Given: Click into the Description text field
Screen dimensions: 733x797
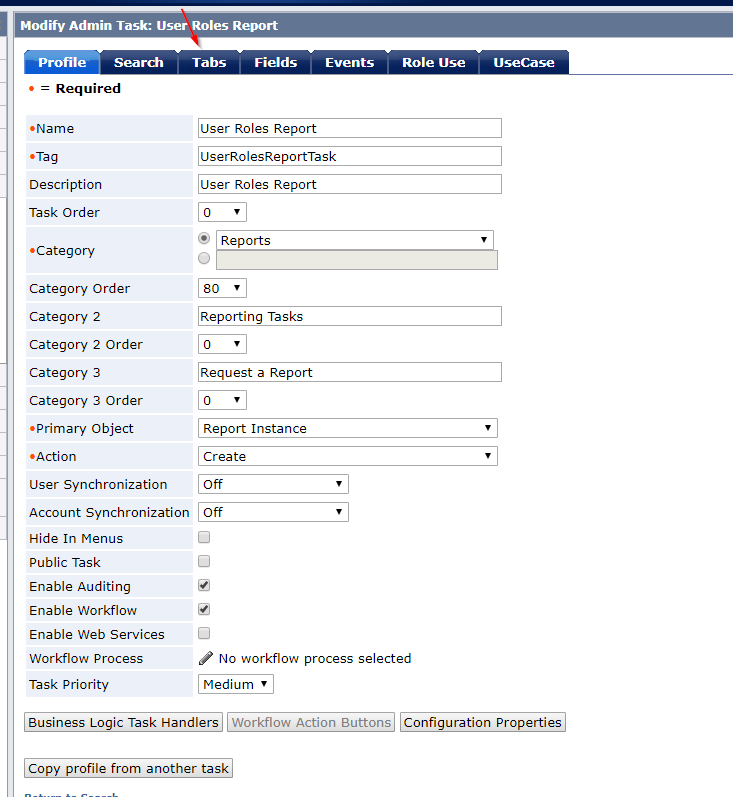Looking at the screenshot, I should click(x=350, y=184).
